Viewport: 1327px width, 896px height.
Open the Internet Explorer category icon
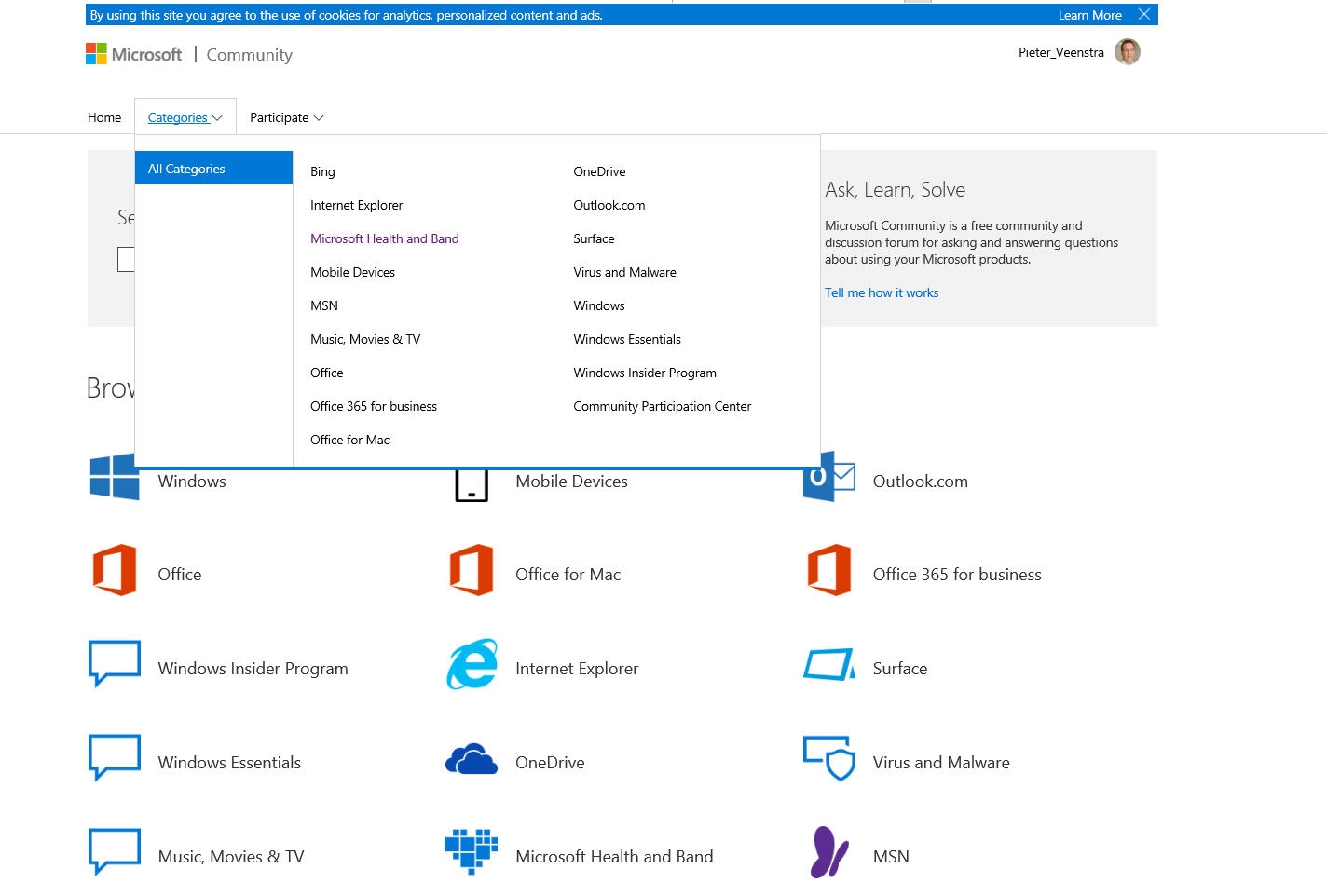pyautogui.click(x=472, y=664)
